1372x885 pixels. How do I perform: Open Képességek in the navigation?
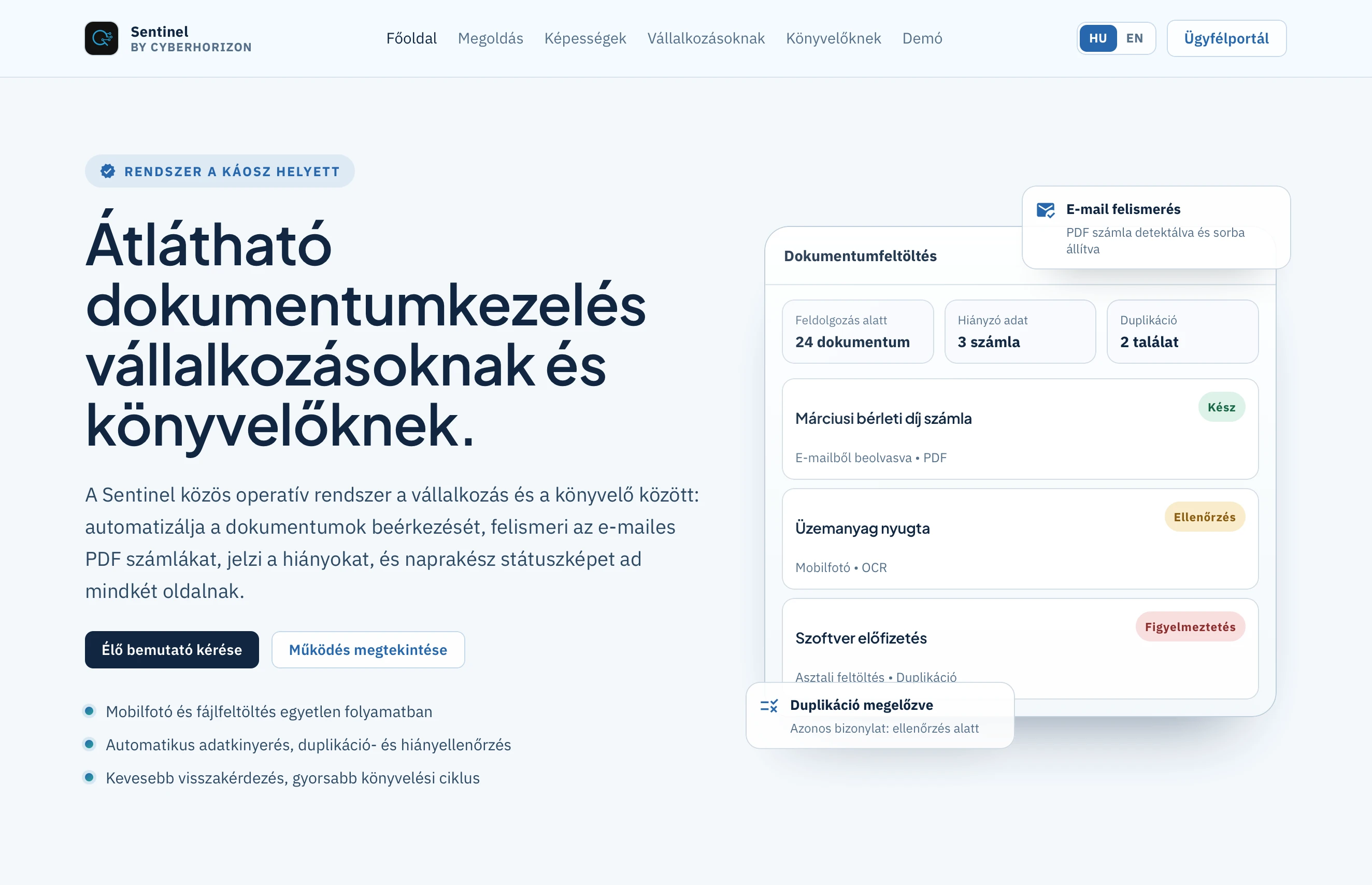(x=585, y=38)
